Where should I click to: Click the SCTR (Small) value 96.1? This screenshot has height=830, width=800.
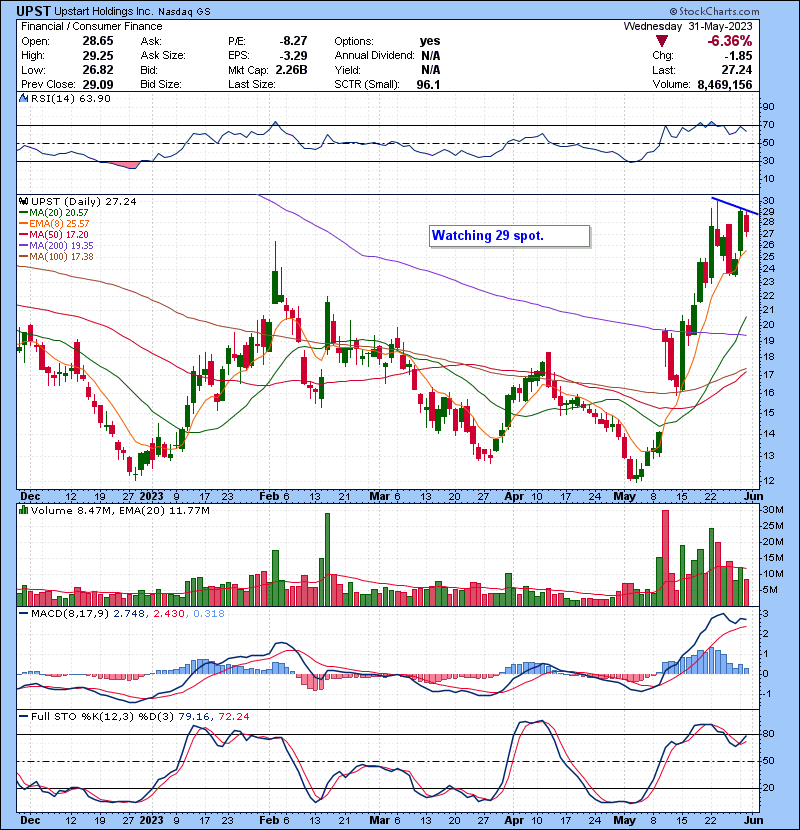(x=428, y=84)
